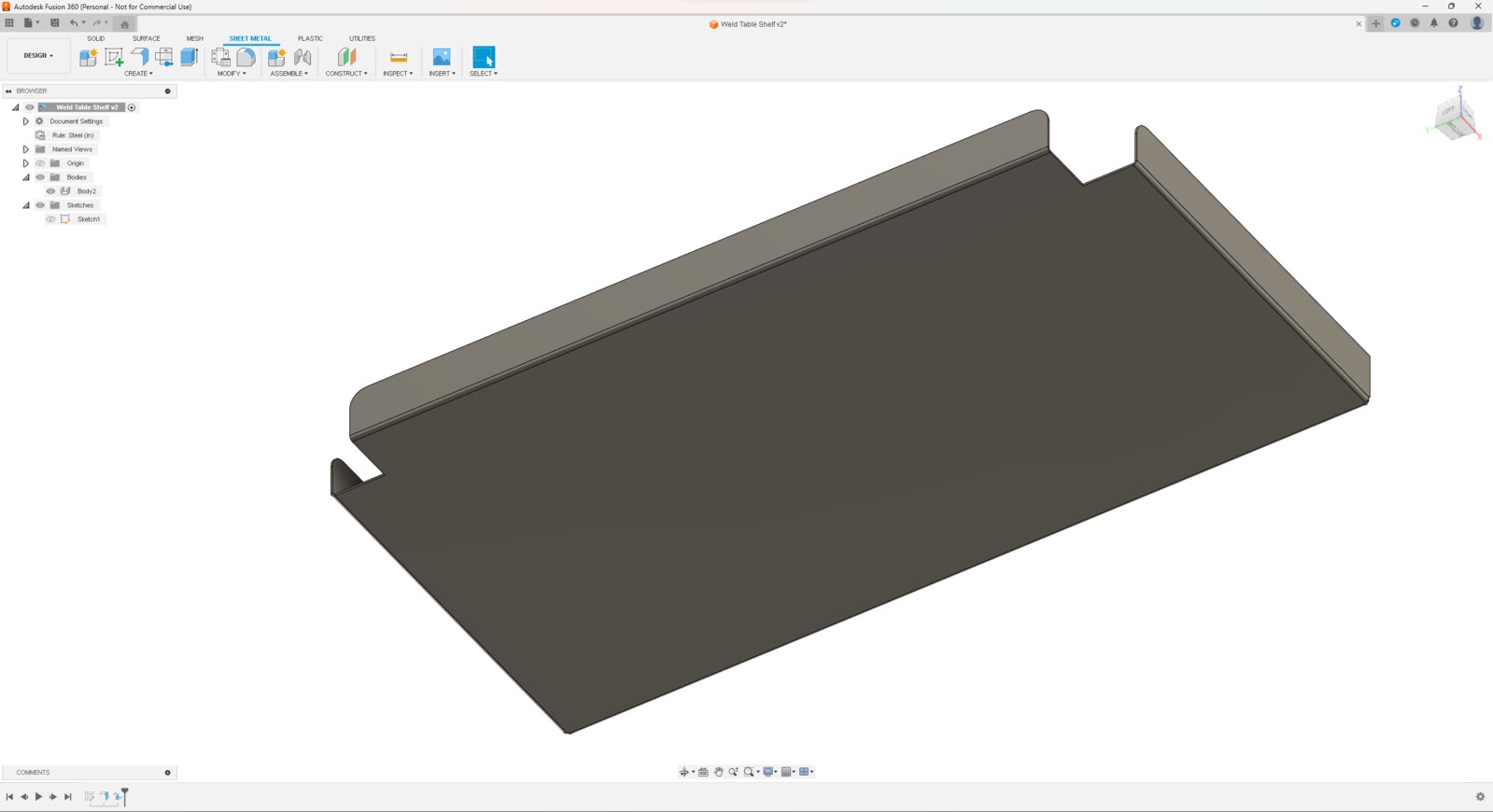Switch to the Surface tab
This screenshot has height=812, width=1493.
click(x=147, y=38)
